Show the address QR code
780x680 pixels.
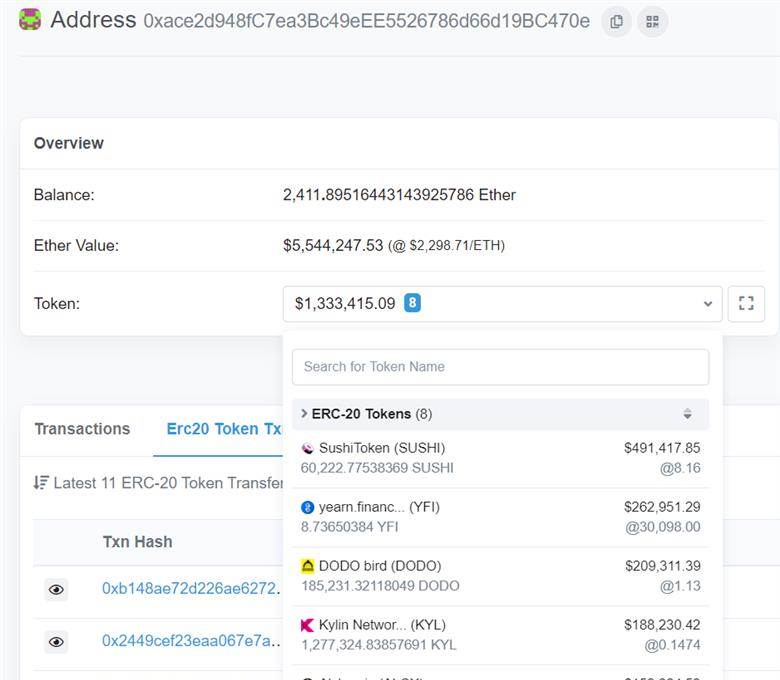point(652,21)
